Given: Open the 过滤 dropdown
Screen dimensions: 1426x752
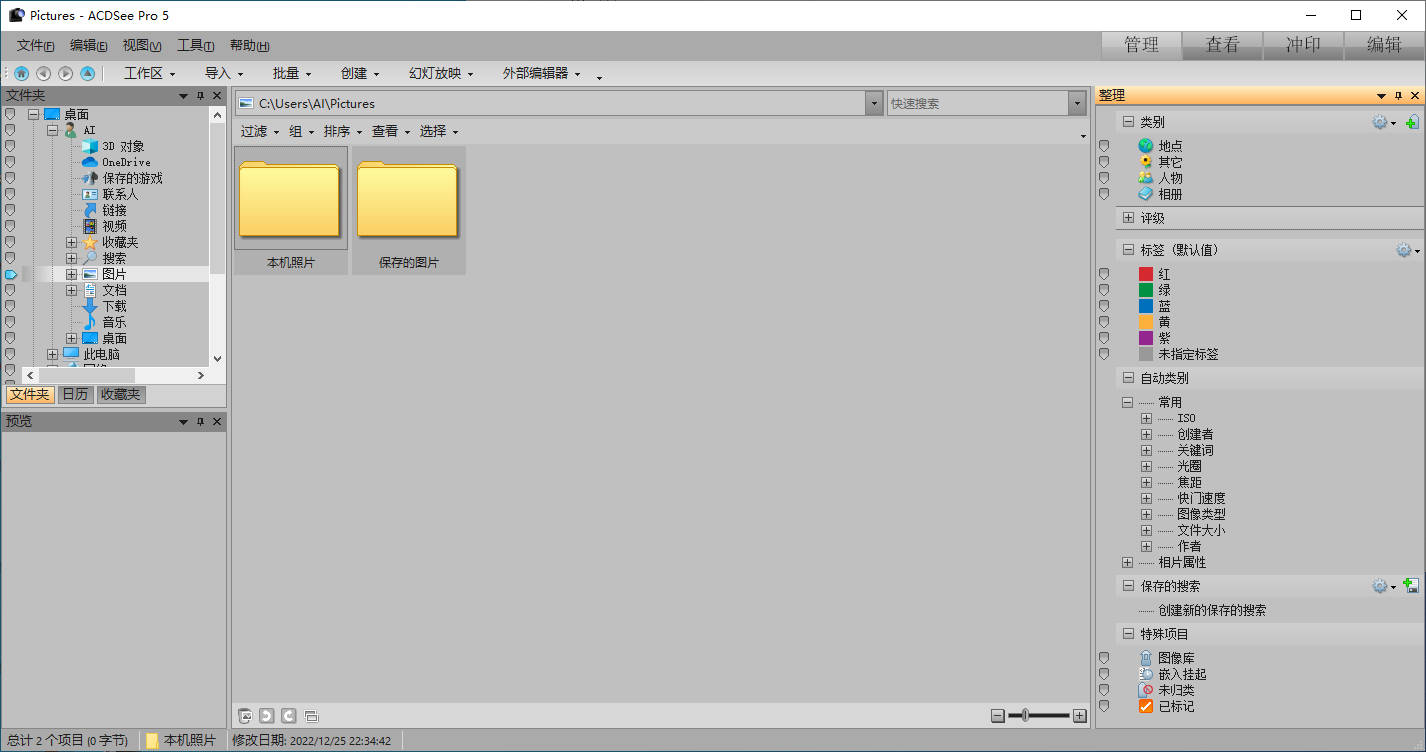Looking at the screenshot, I should (260, 131).
